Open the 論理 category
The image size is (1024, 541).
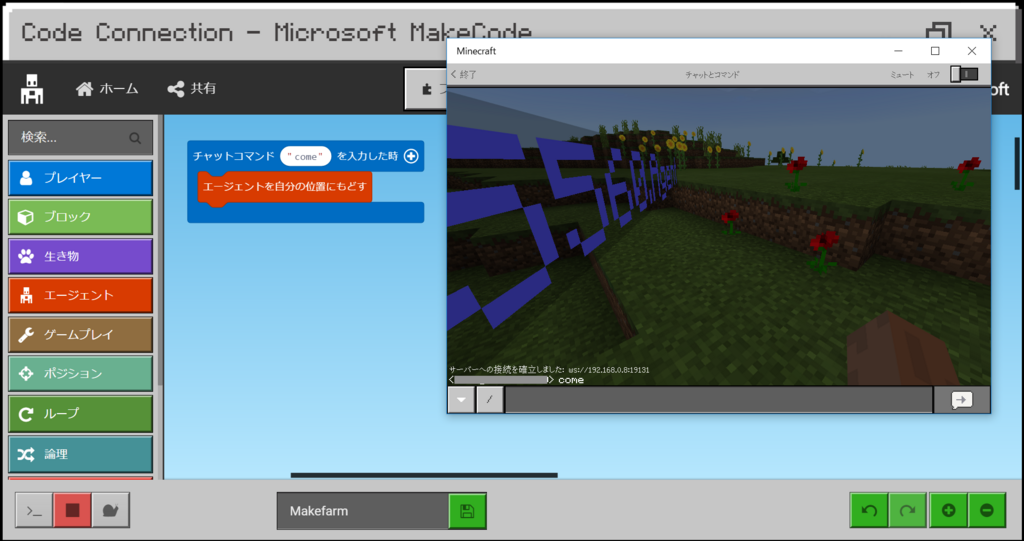[80, 454]
